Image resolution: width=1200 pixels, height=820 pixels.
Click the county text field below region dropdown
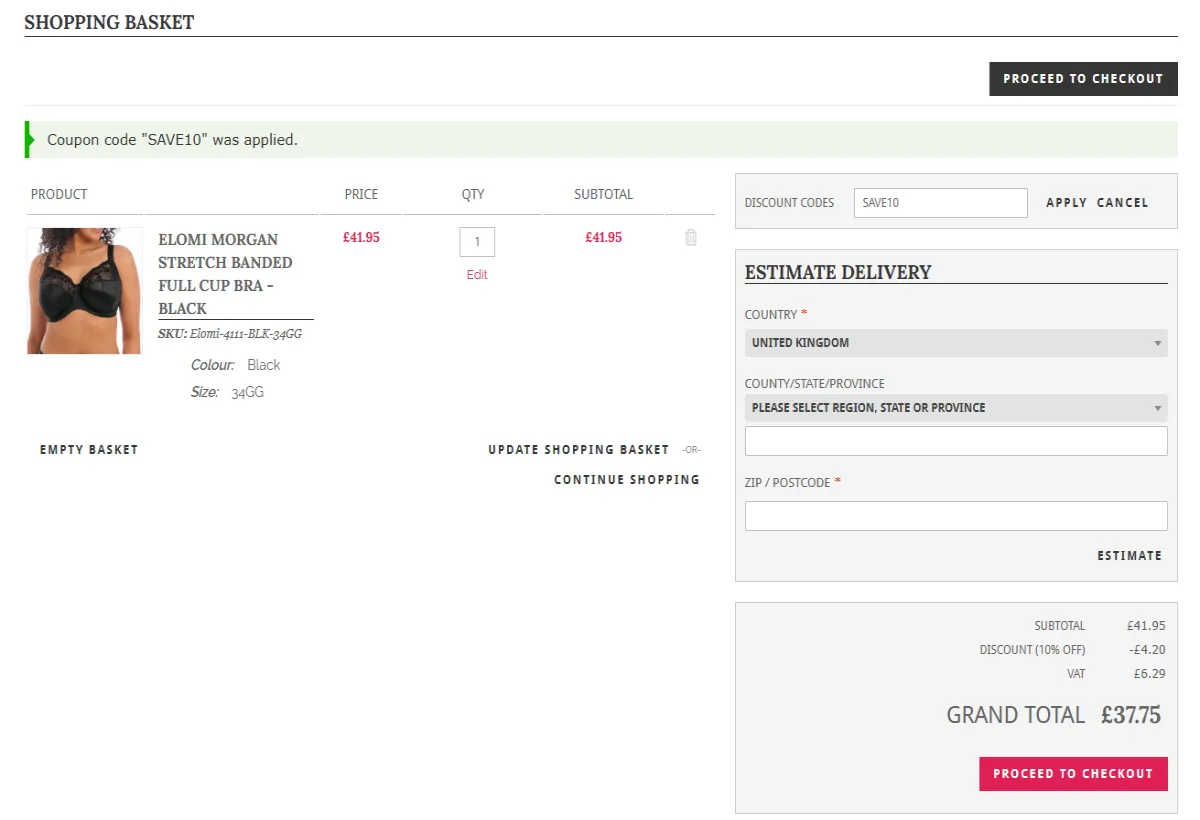pyautogui.click(x=955, y=441)
